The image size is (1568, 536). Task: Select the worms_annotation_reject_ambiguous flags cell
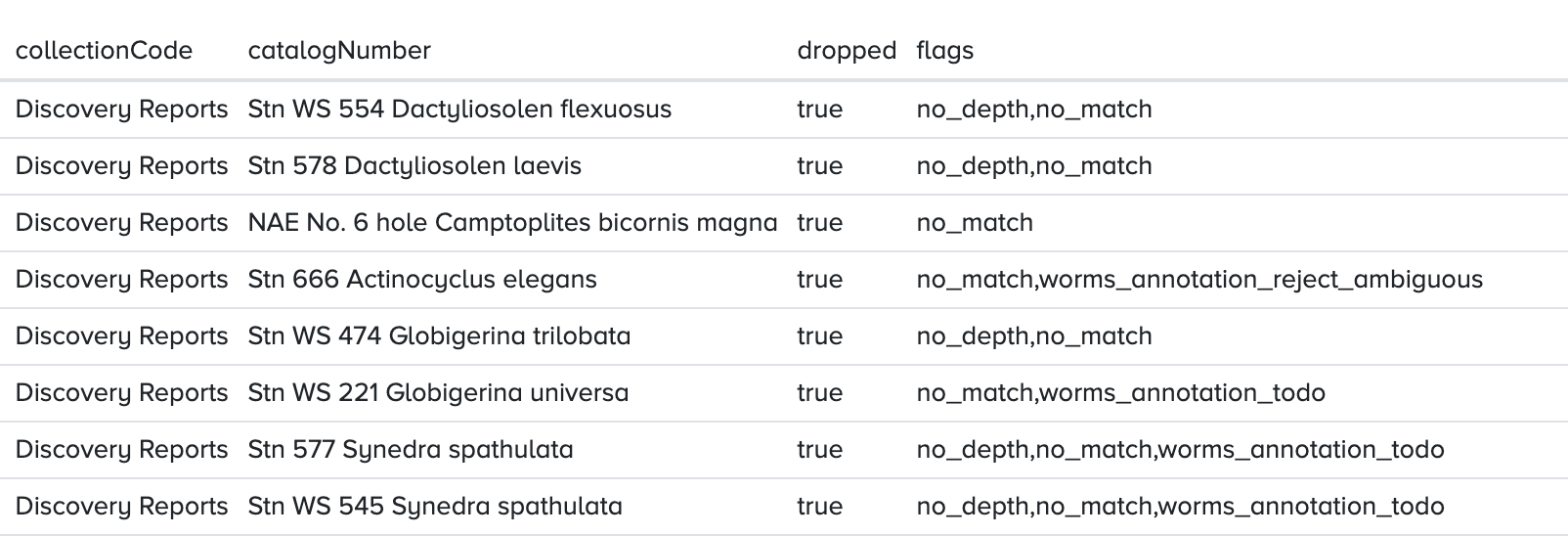(1199, 279)
